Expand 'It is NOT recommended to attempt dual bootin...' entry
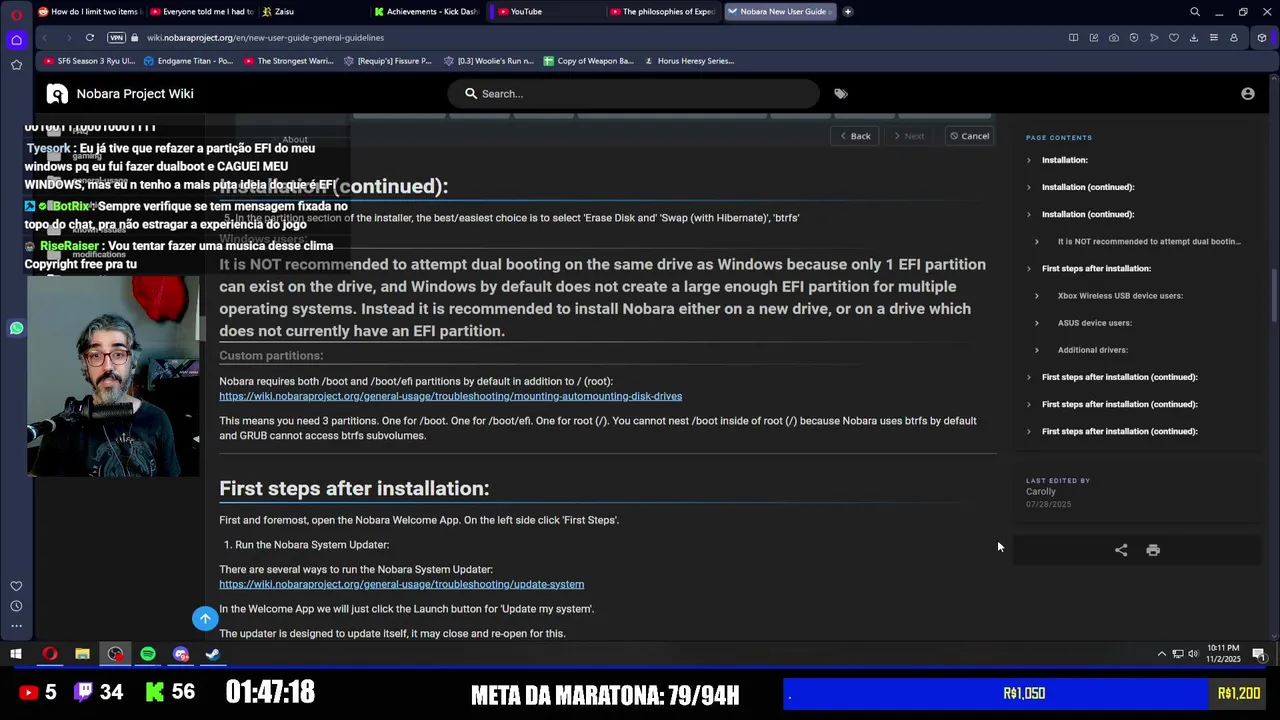1280x720 pixels. (1036, 242)
